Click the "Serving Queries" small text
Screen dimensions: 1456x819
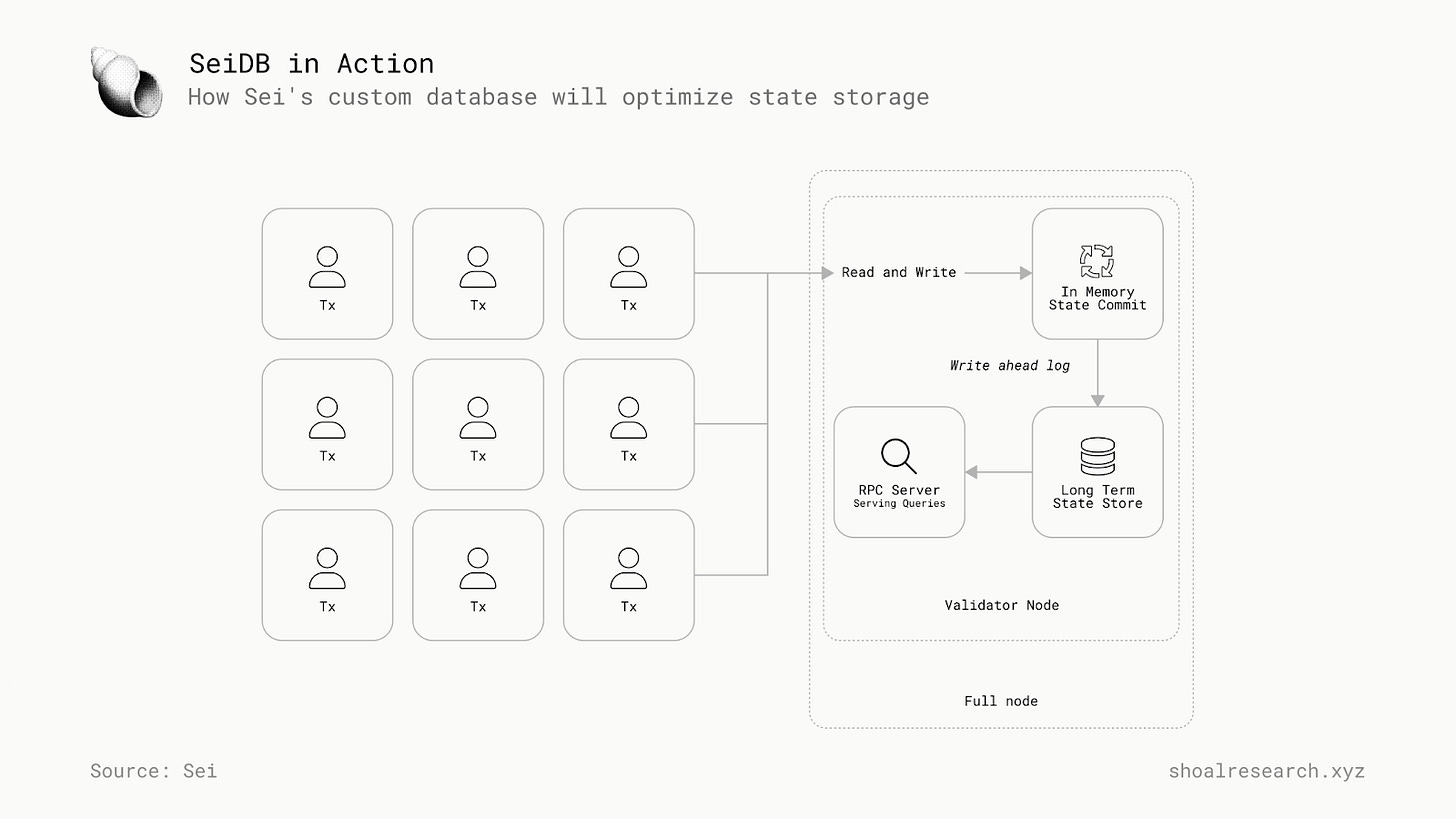(899, 504)
